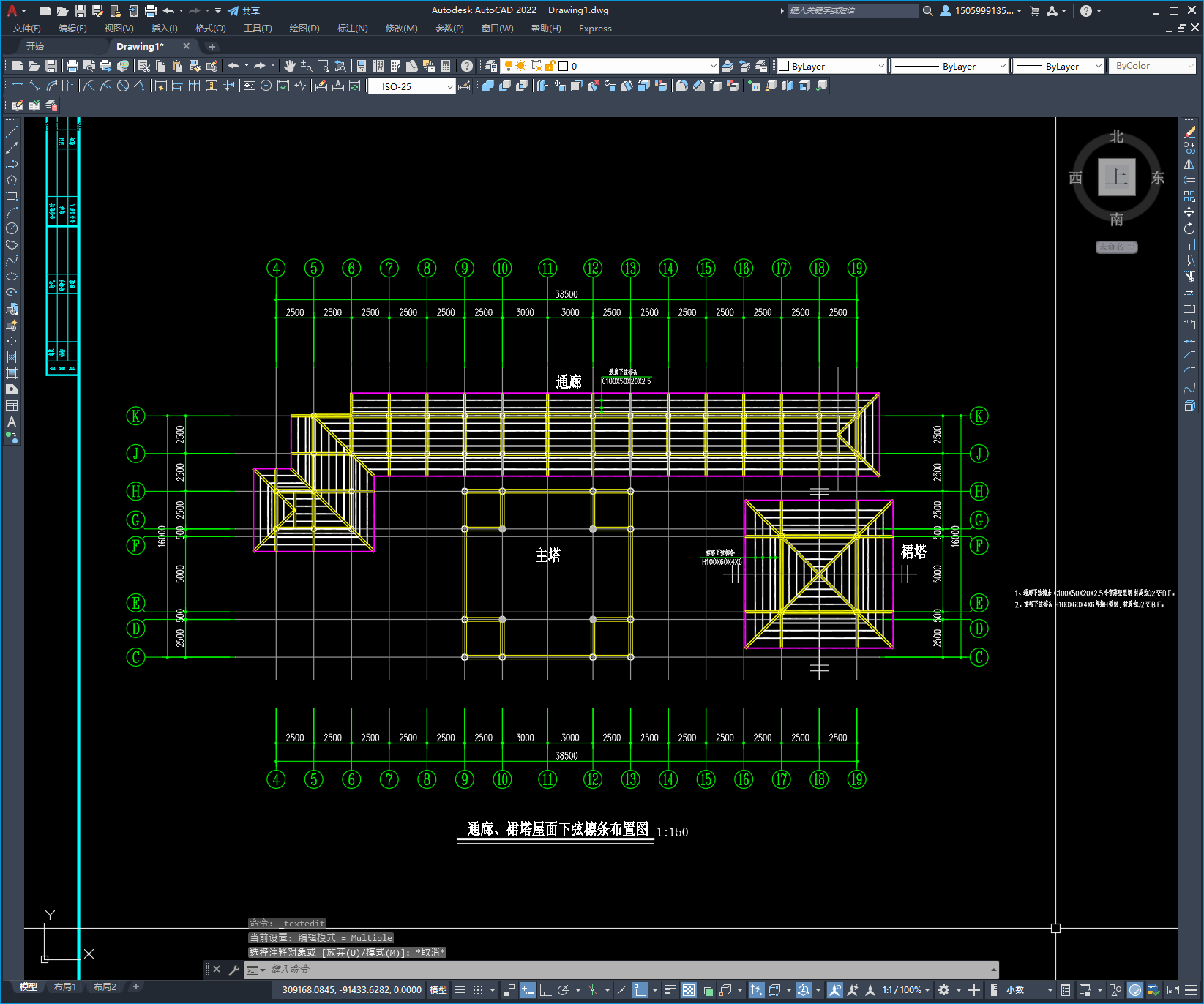Open the 修改(M) menu
The height and width of the screenshot is (1004, 1204).
401,29
